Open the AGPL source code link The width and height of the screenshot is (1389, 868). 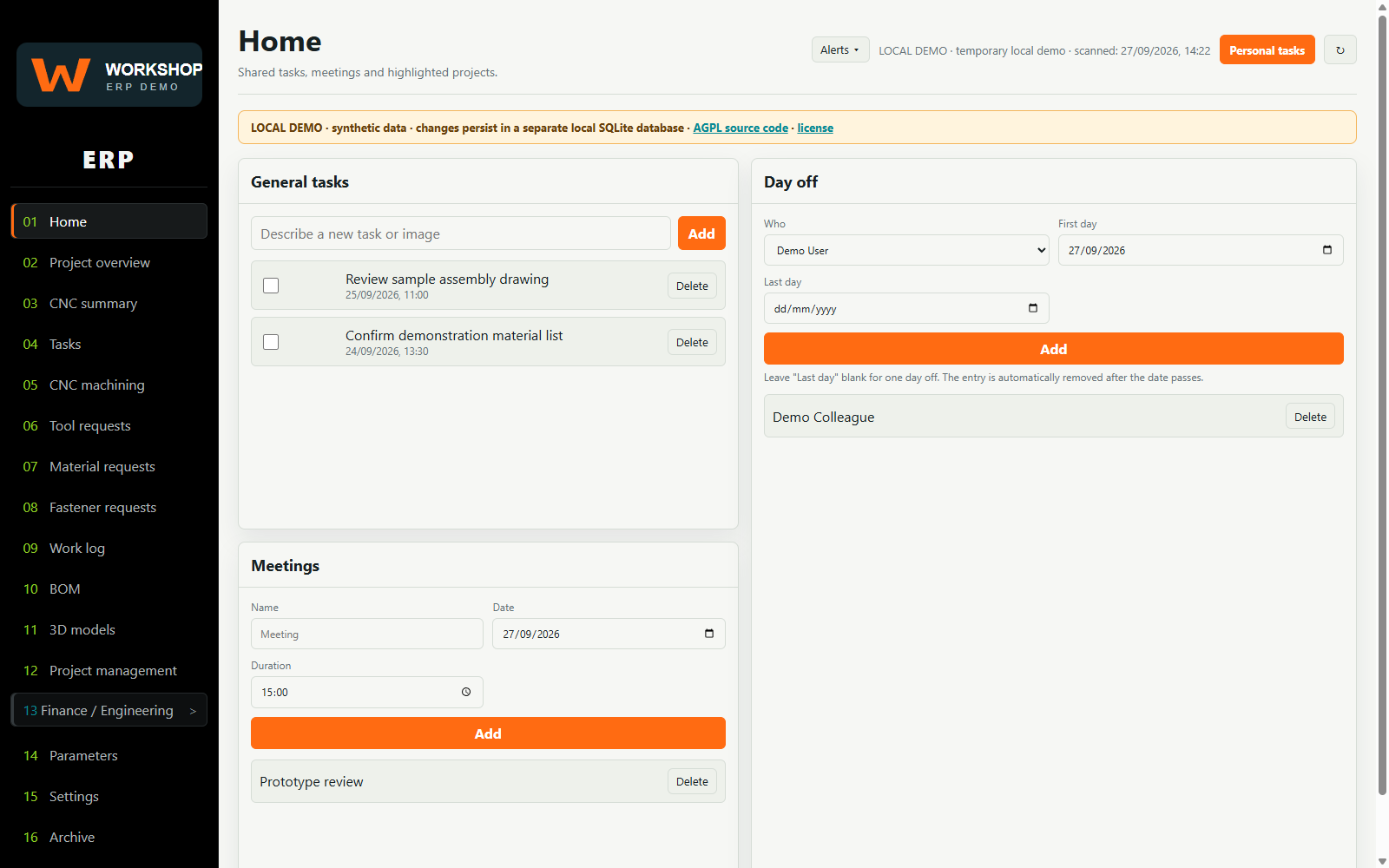point(741,128)
